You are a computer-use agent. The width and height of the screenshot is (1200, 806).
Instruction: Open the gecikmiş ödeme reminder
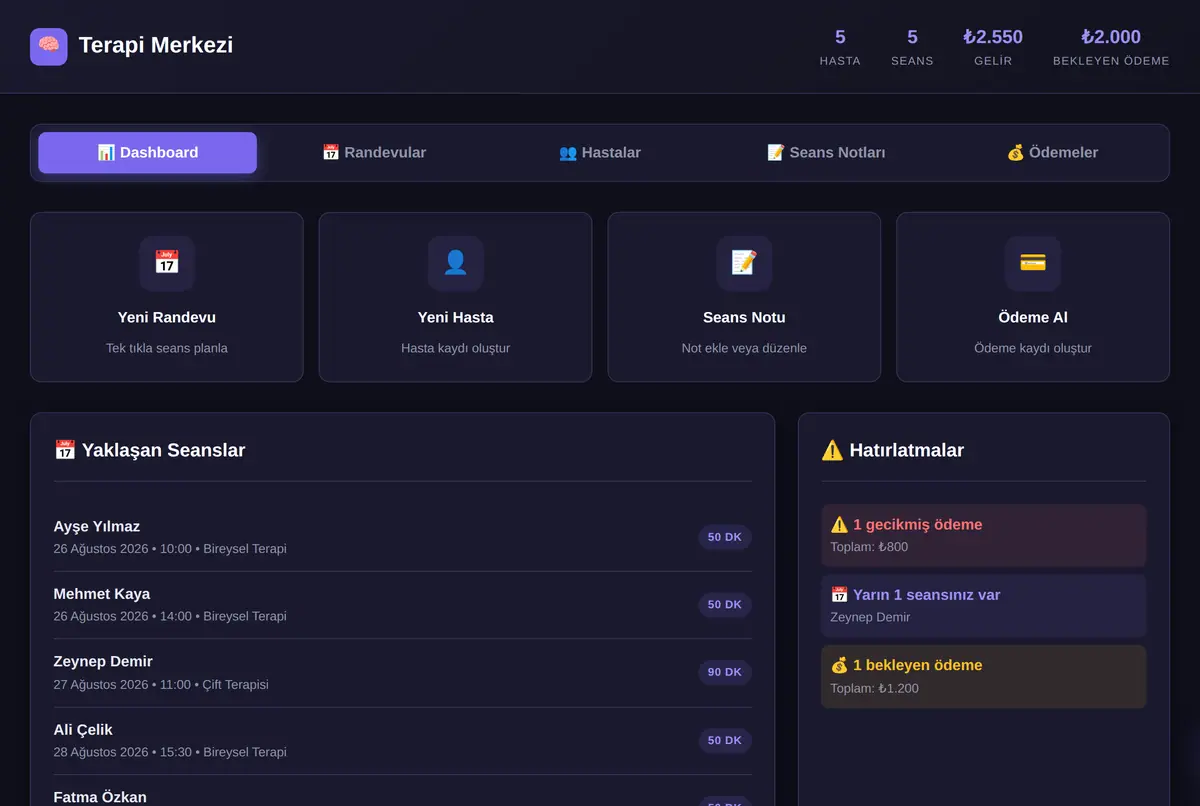(x=984, y=535)
